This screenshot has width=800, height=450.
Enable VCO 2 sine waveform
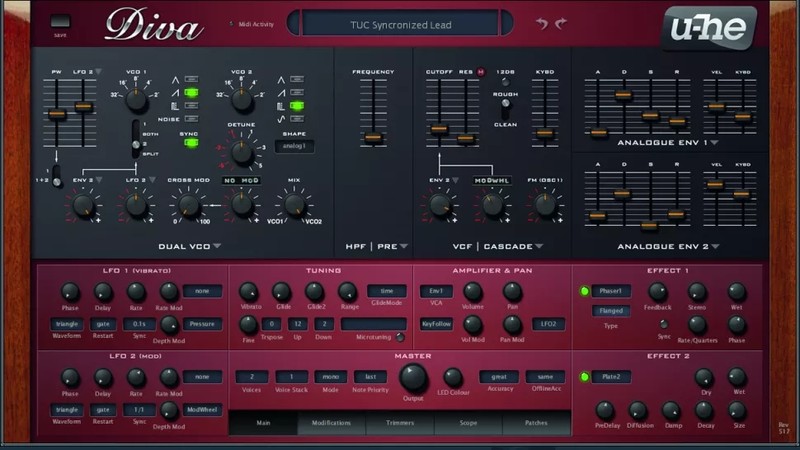(297, 119)
